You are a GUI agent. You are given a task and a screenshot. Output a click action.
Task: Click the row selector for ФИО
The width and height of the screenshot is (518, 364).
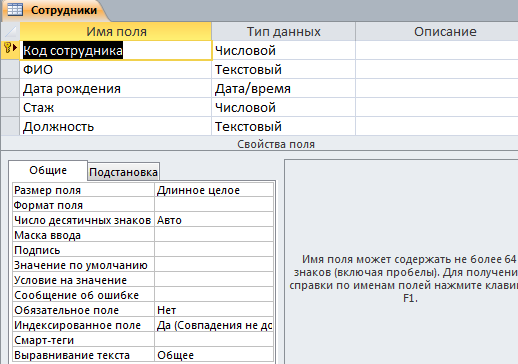tap(10, 70)
